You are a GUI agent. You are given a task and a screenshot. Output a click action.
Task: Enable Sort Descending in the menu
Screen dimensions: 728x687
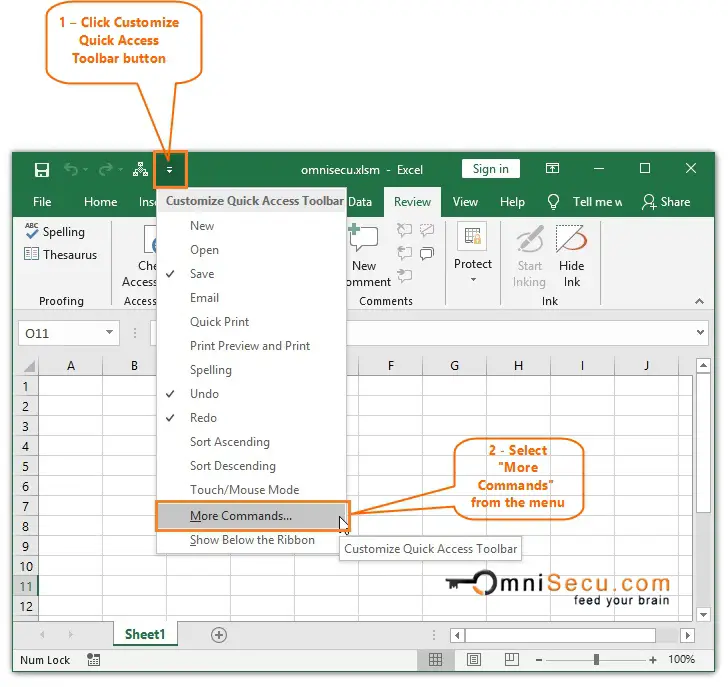coord(252,466)
